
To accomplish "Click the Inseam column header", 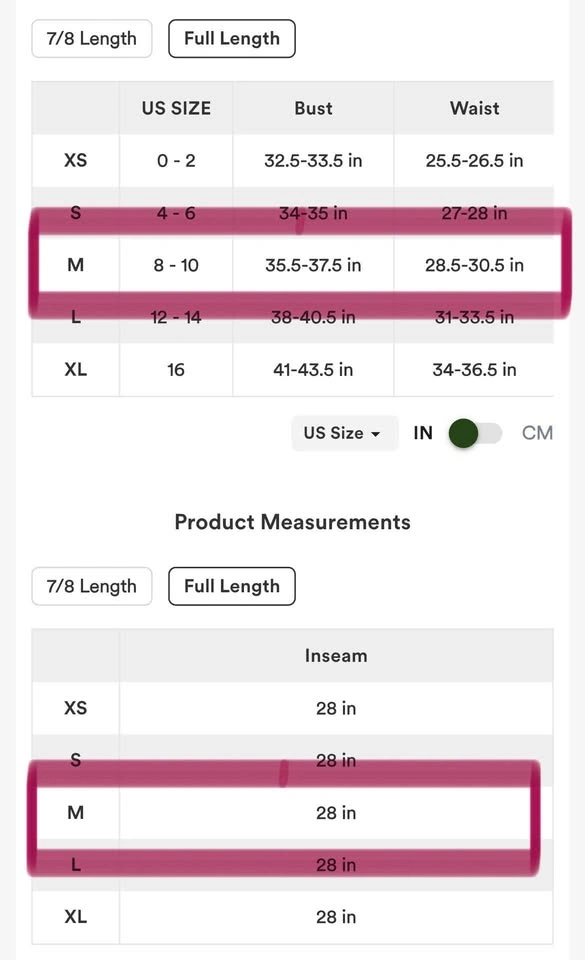I will click(336, 656).
